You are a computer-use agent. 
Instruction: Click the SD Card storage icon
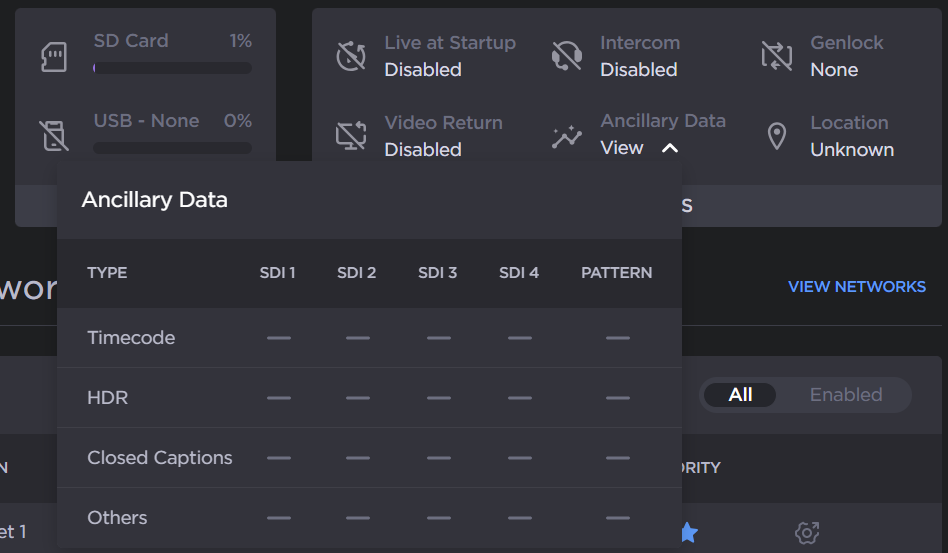(x=54, y=56)
